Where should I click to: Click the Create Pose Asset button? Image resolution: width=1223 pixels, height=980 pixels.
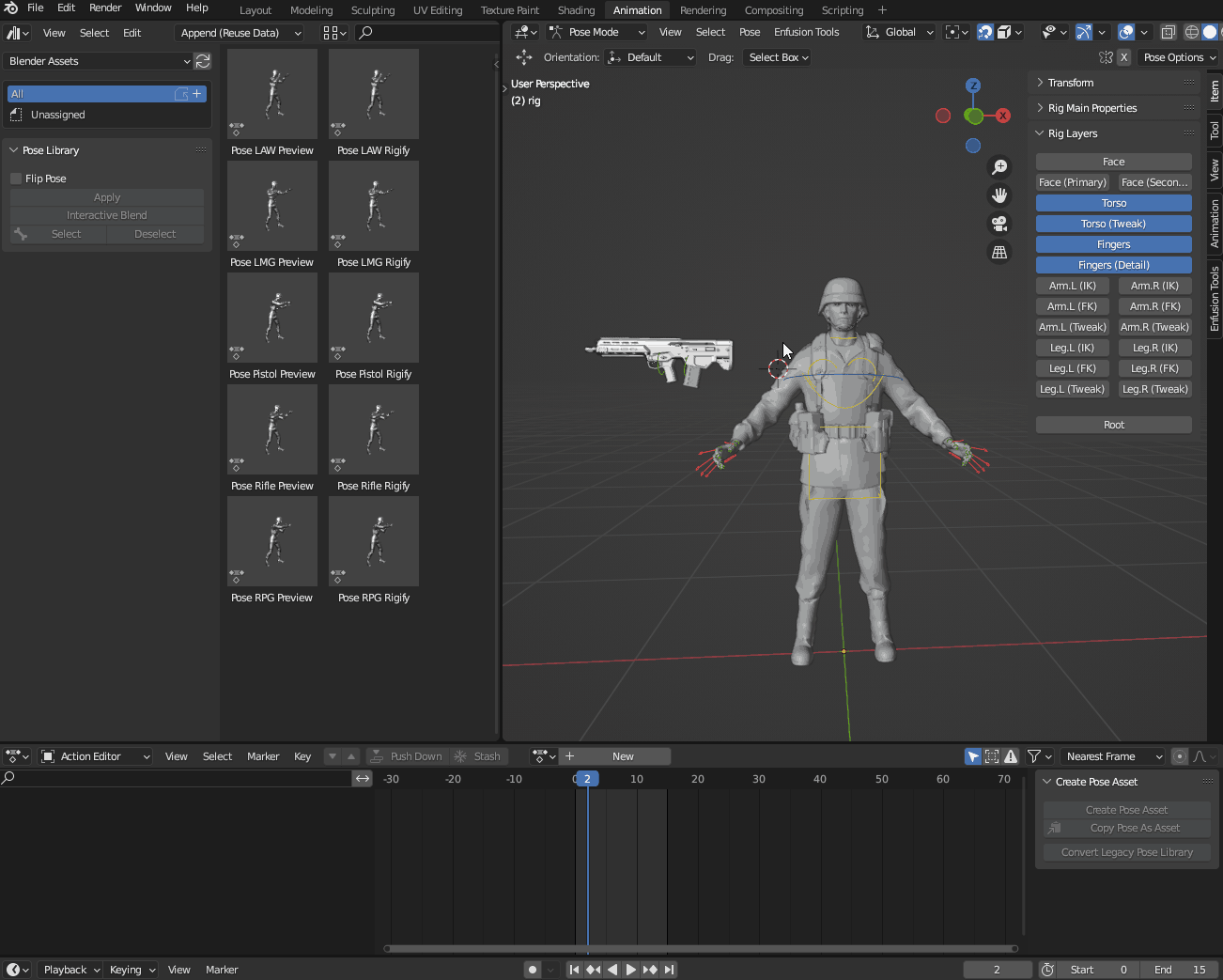click(1126, 810)
